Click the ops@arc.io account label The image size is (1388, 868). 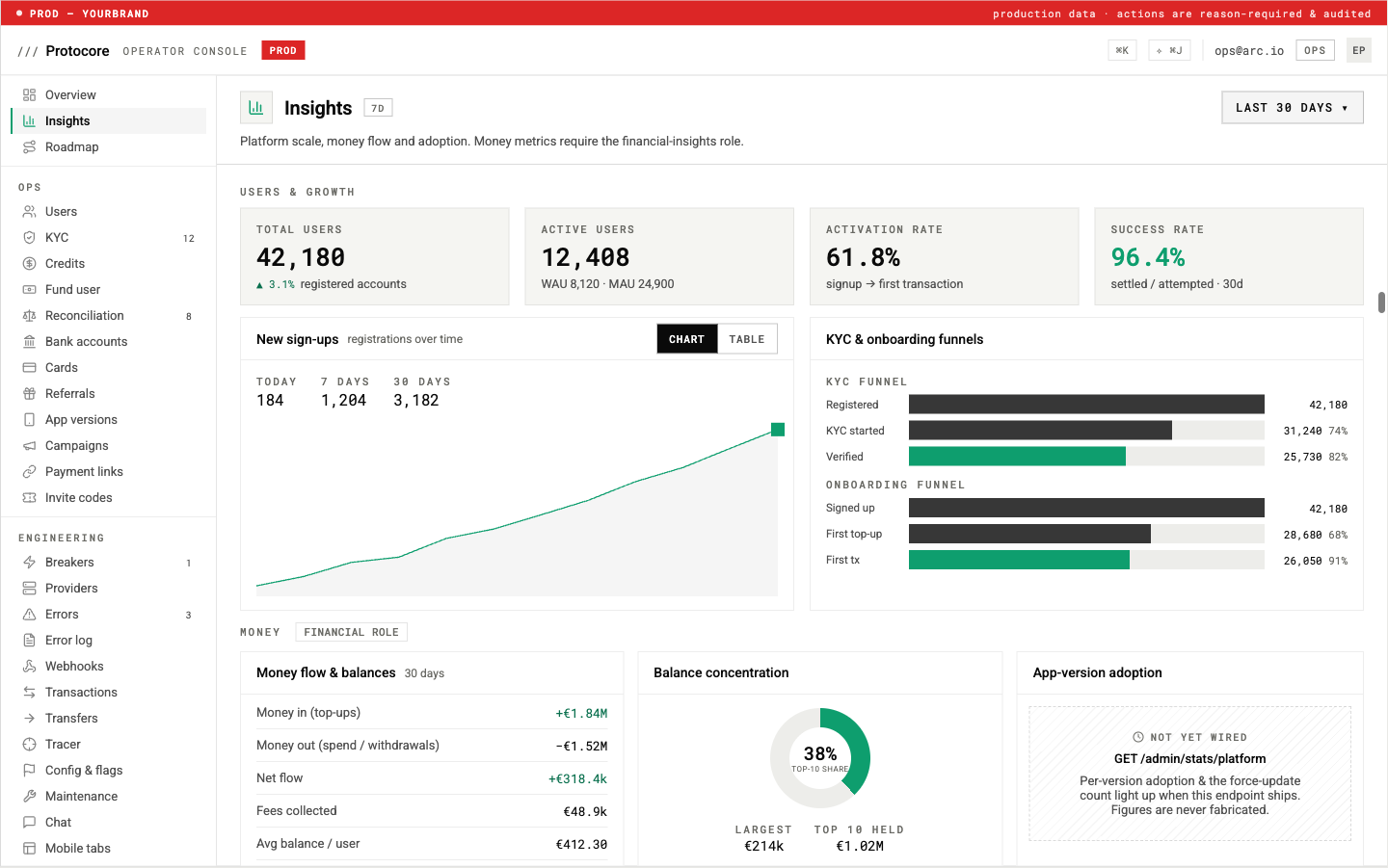[1249, 51]
